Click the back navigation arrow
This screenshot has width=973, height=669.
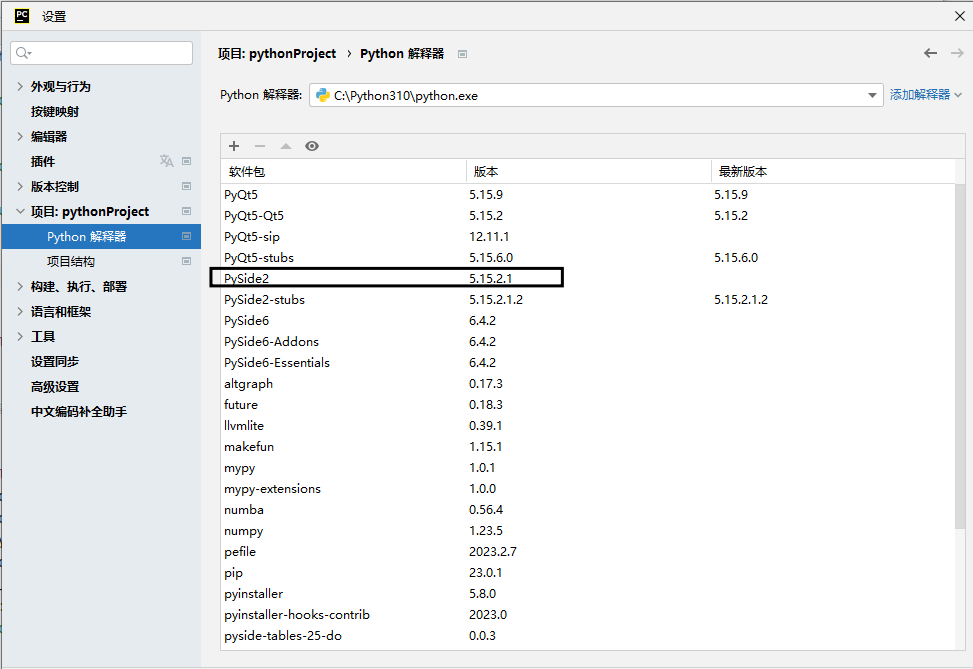[x=930, y=53]
